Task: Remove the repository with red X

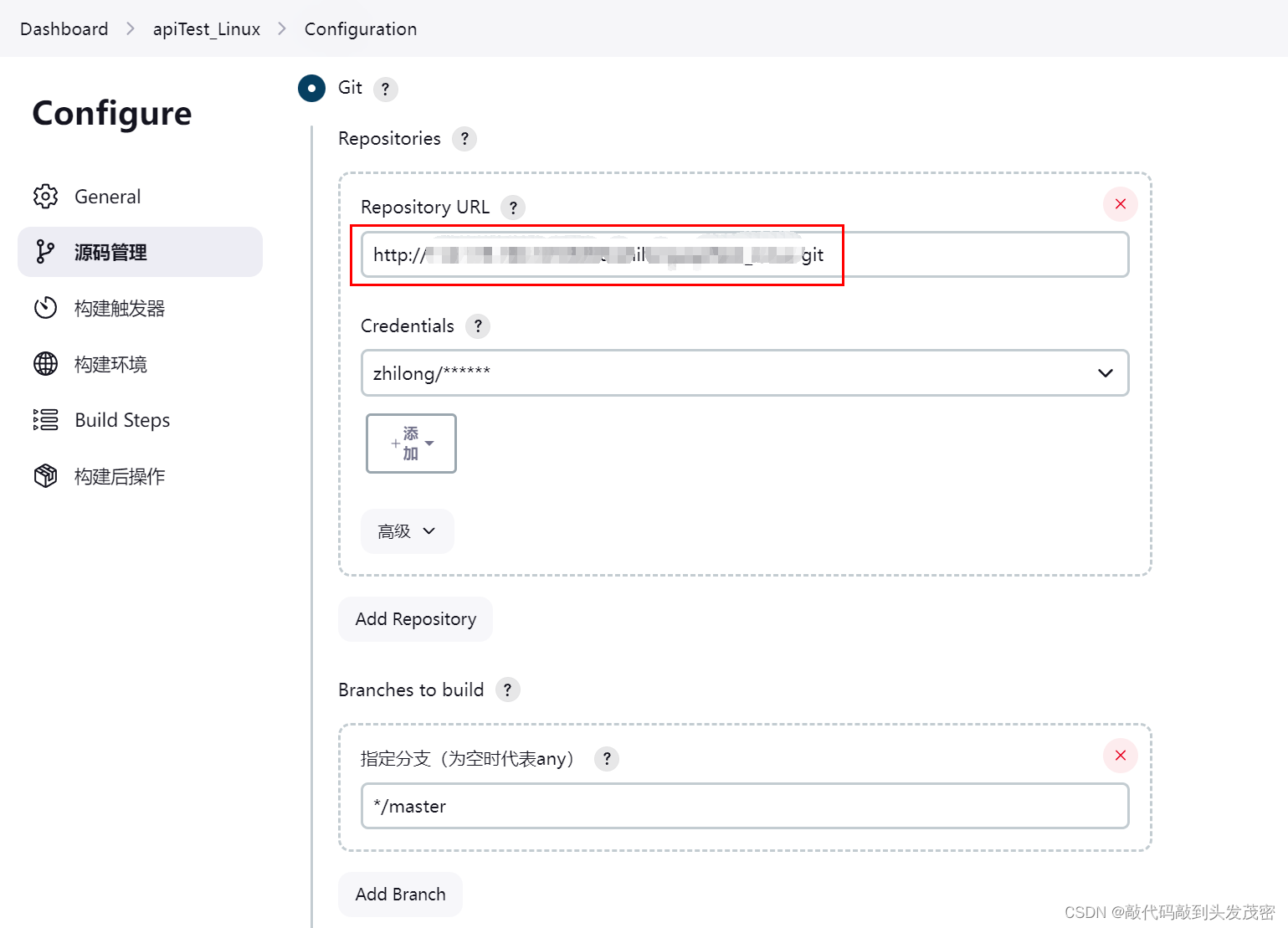Action: (1120, 204)
